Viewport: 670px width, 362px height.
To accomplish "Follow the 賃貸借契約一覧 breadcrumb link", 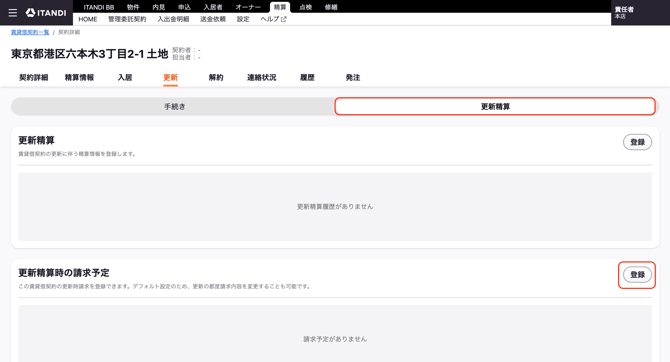I will click(30, 32).
